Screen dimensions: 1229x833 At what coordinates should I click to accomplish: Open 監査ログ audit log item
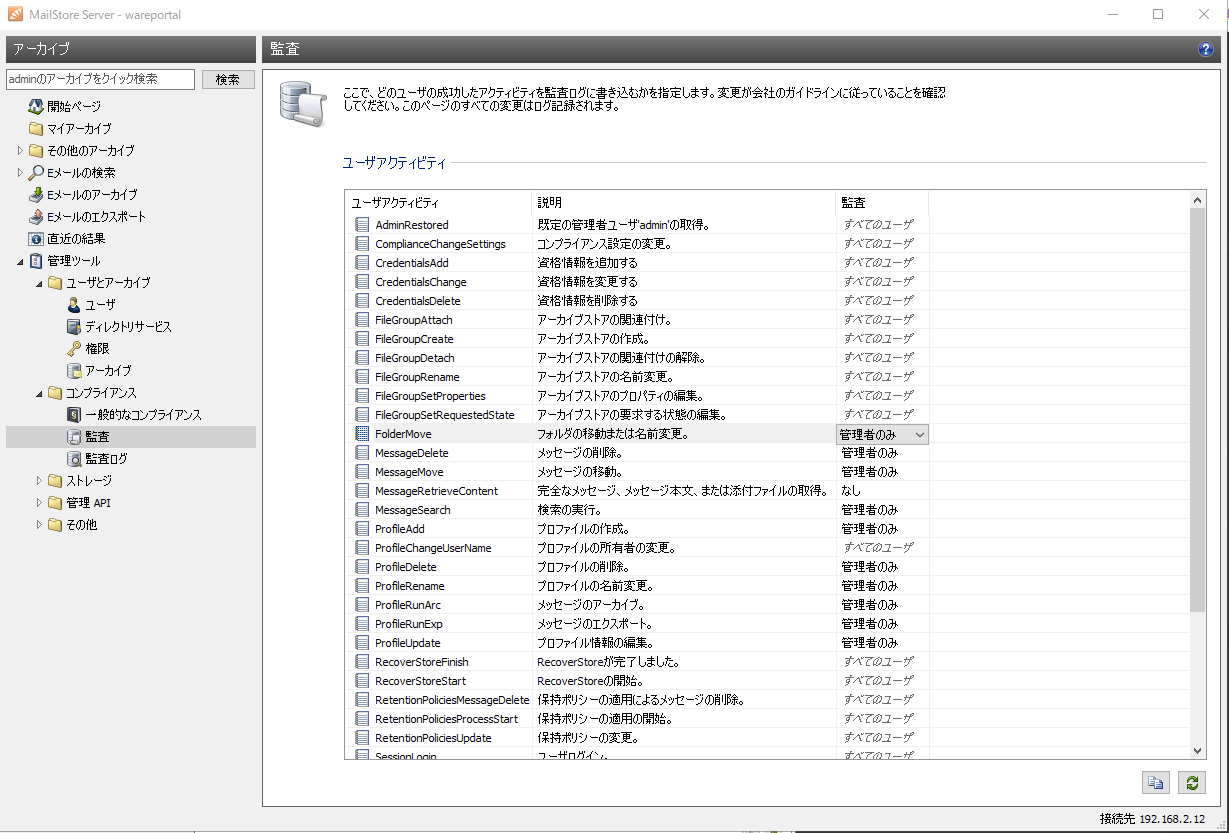coord(106,458)
